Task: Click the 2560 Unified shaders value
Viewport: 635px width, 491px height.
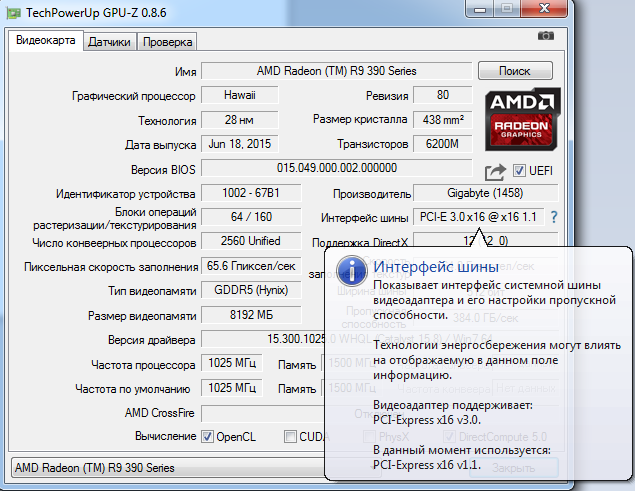Action: coord(251,241)
